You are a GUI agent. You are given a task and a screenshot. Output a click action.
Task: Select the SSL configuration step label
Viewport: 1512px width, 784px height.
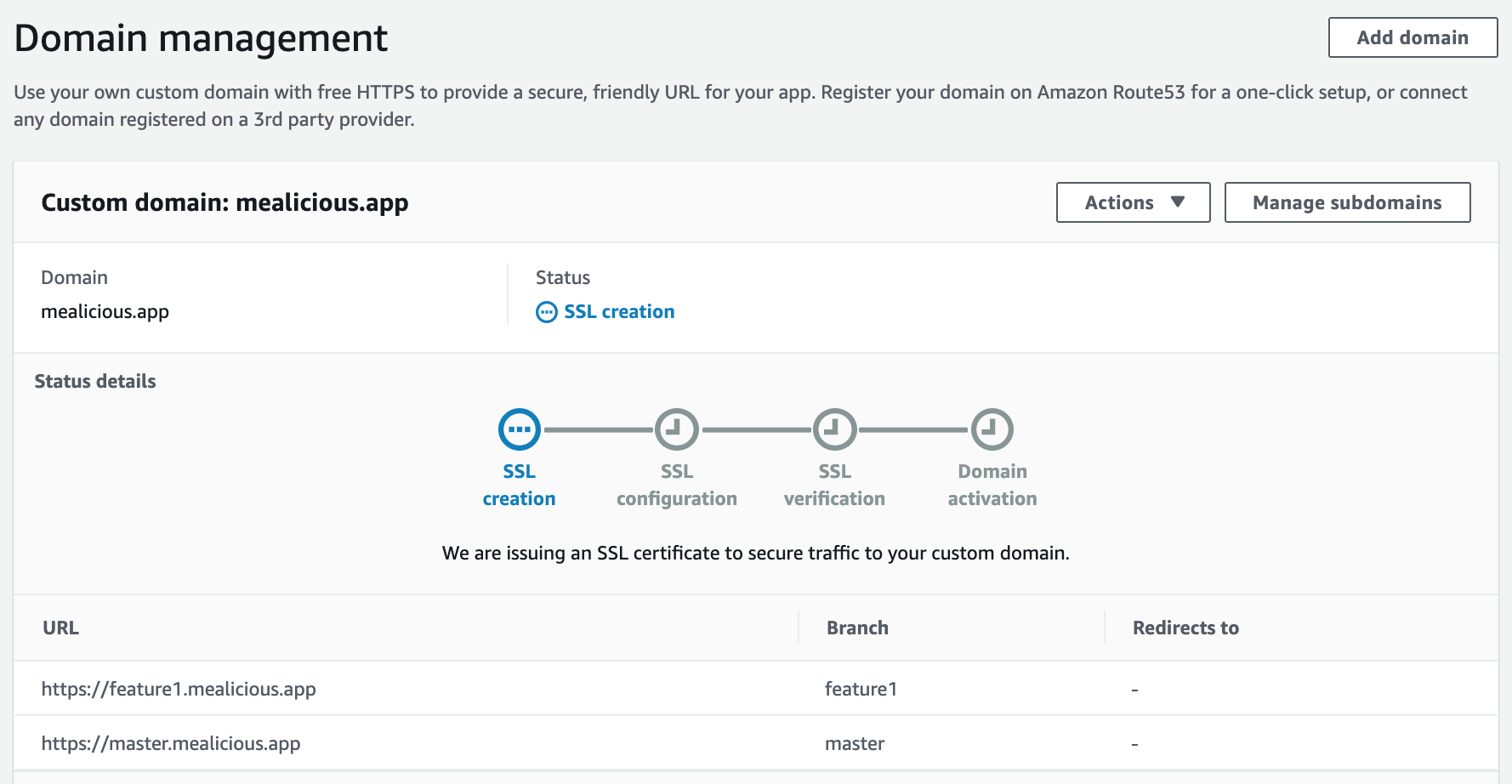[677, 485]
